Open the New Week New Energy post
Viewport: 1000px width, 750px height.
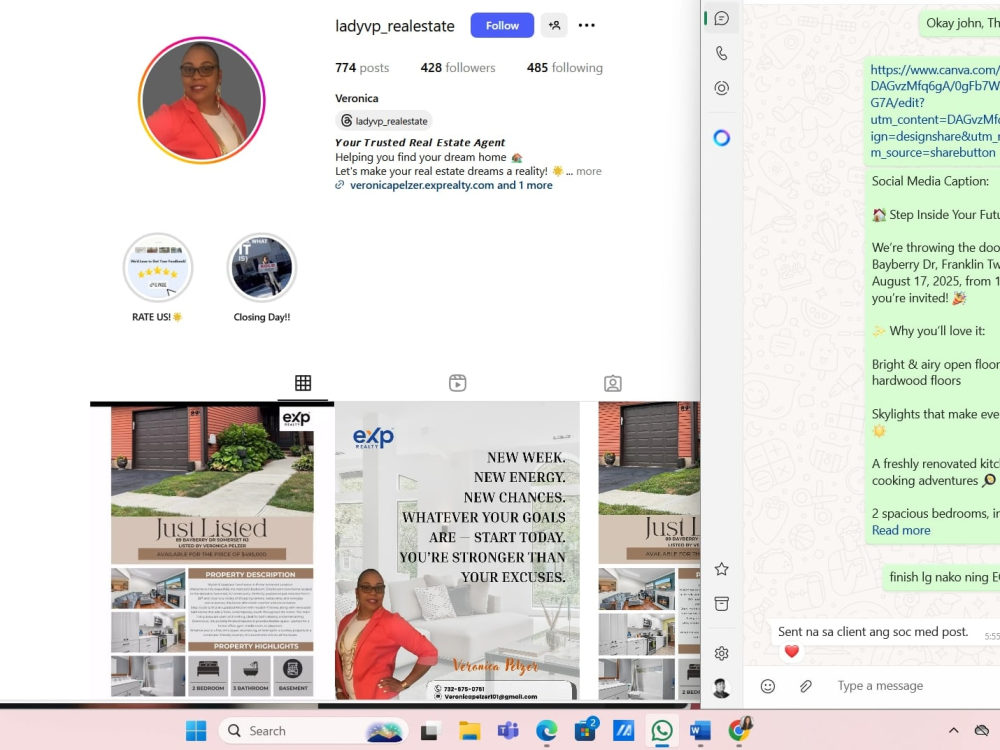coord(457,552)
